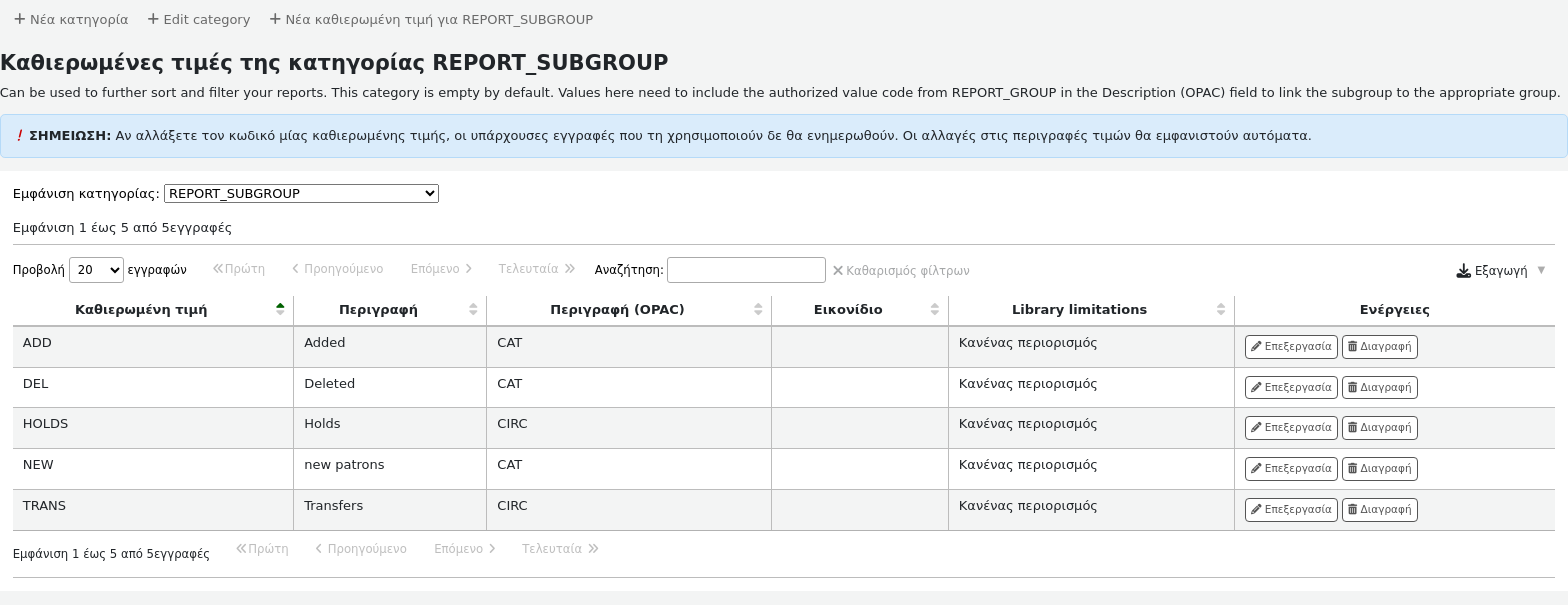
Task: Open Edit category from the toolbar
Action: click(198, 19)
